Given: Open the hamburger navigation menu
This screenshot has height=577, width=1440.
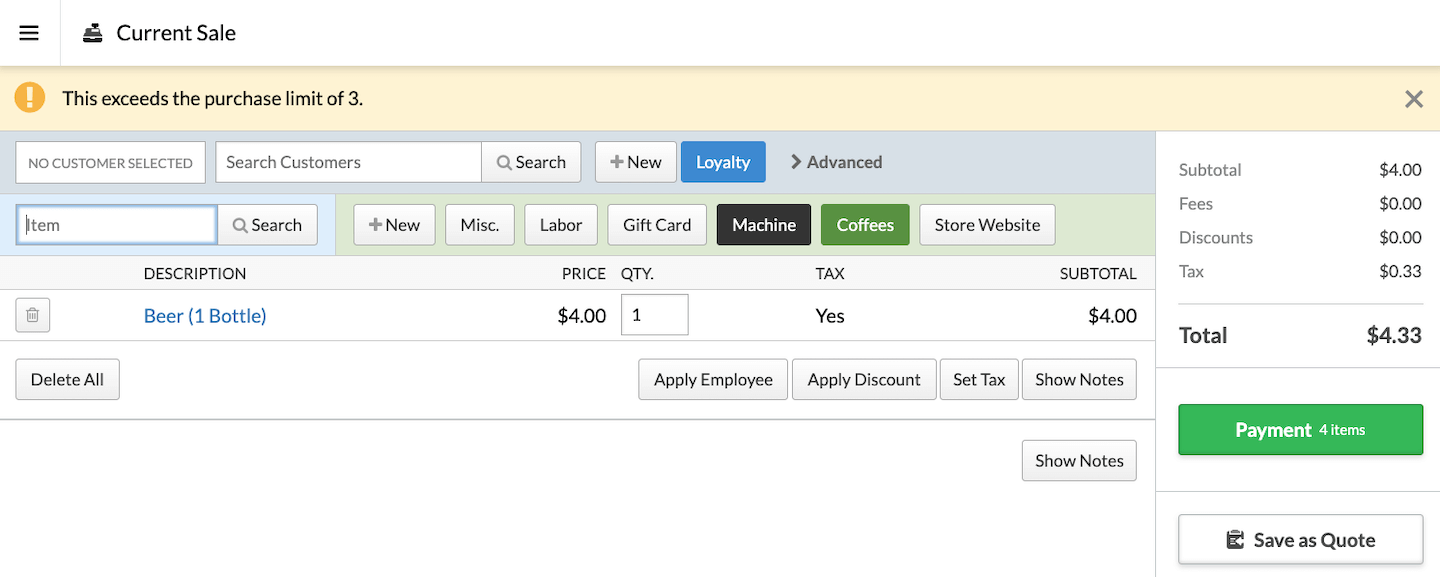Looking at the screenshot, I should pos(29,33).
